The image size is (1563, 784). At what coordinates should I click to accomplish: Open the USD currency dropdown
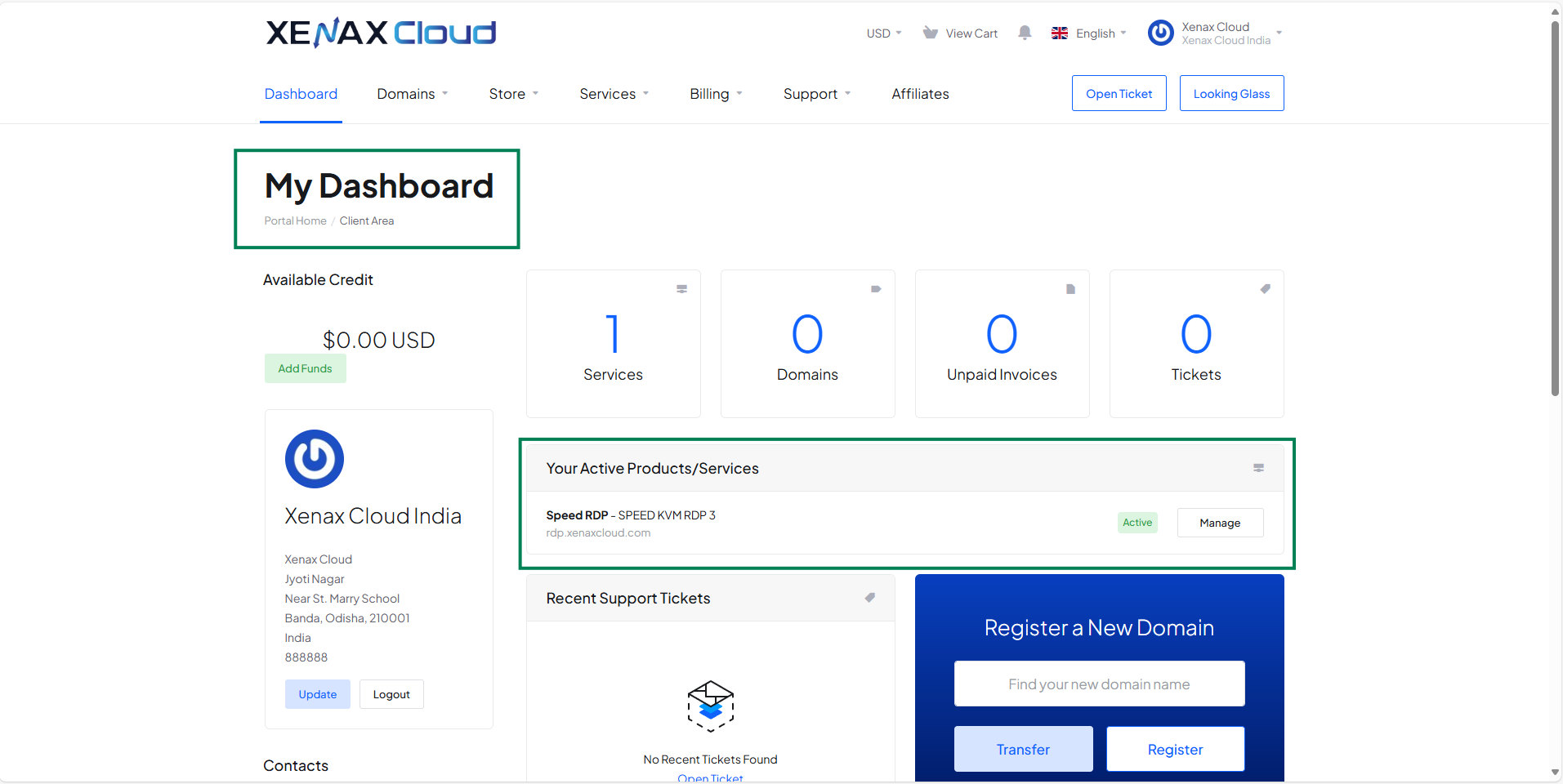click(x=884, y=33)
